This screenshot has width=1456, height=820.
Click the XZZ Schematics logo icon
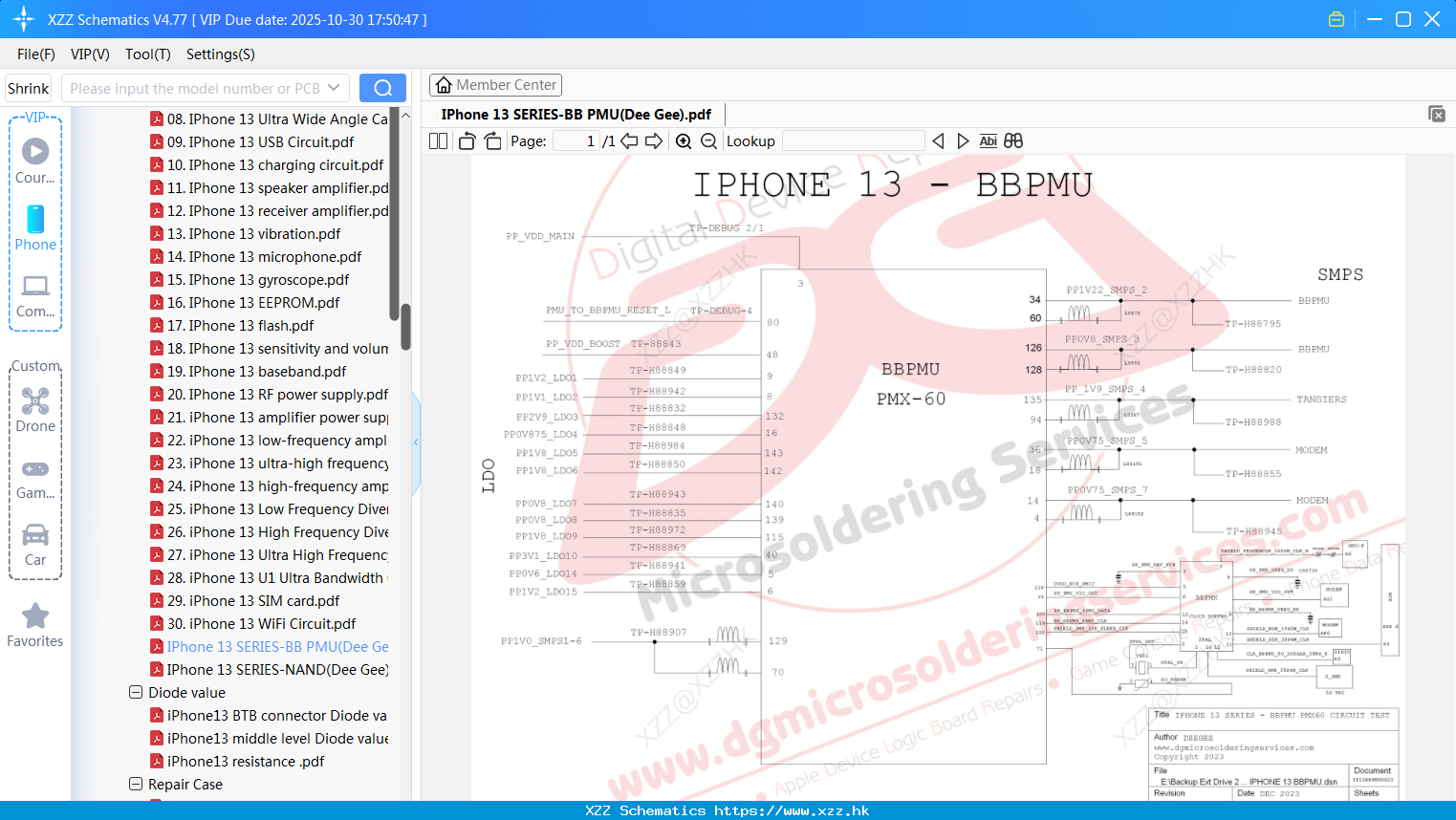23,19
